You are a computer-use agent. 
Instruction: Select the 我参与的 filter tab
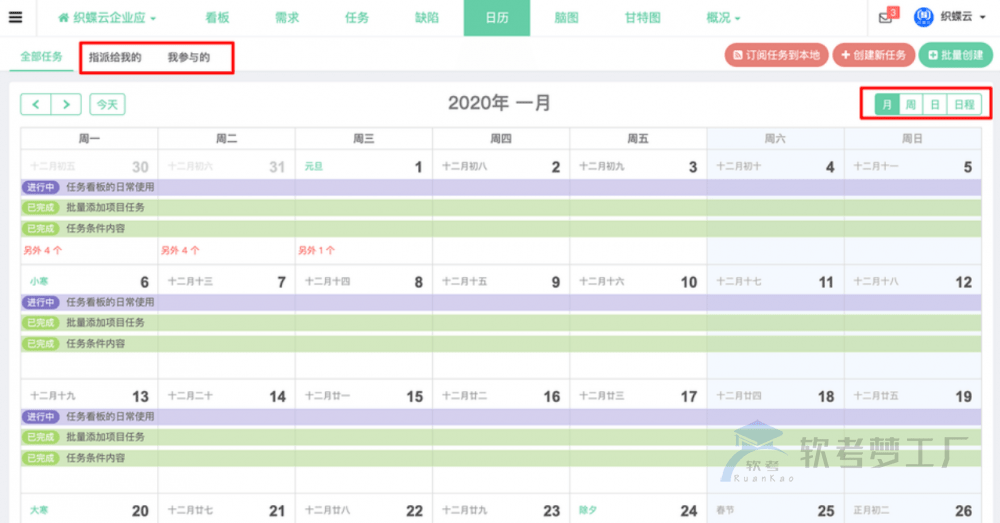click(x=189, y=57)
